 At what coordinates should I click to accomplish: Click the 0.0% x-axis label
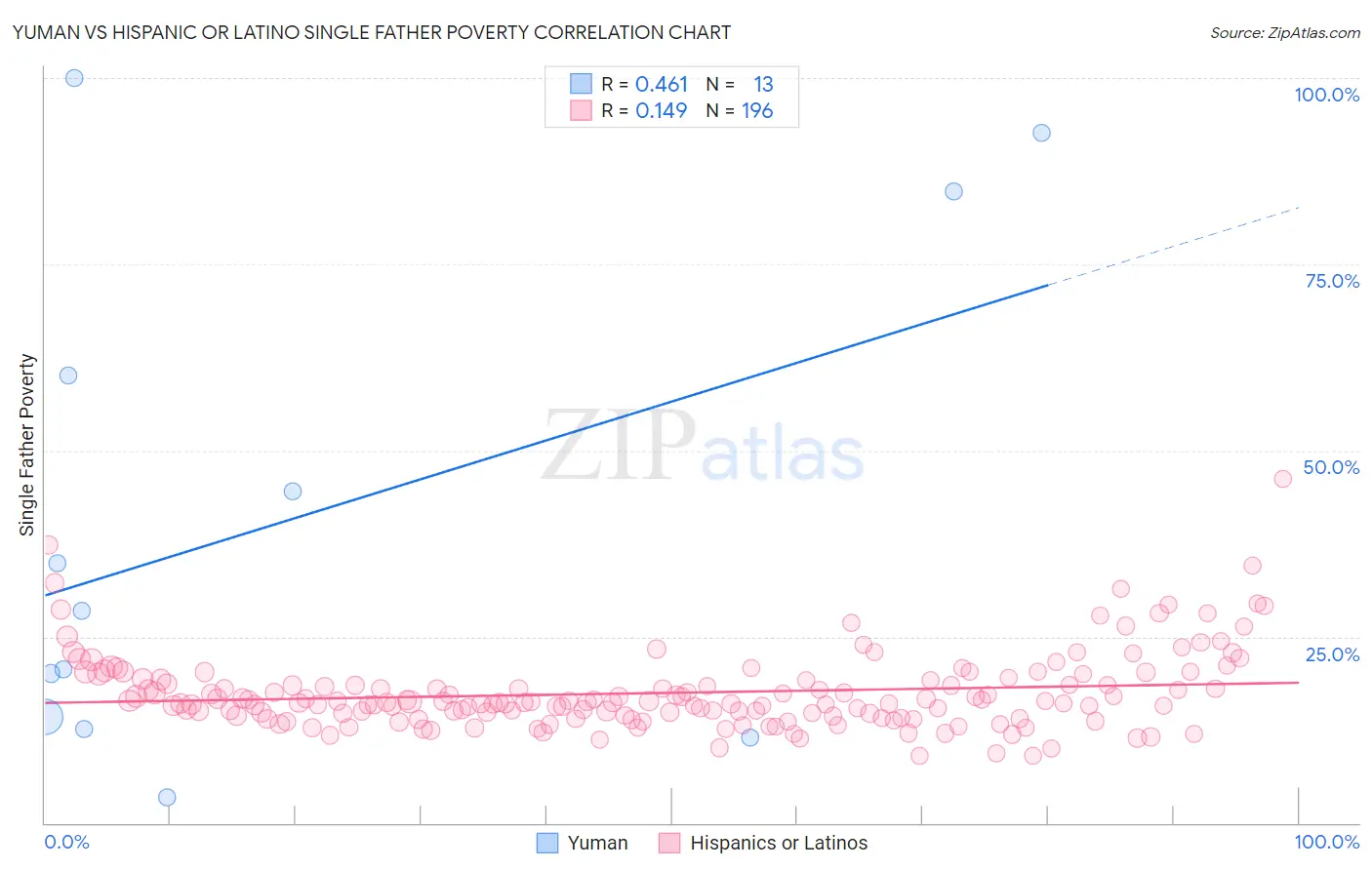[x=66, y=842]
